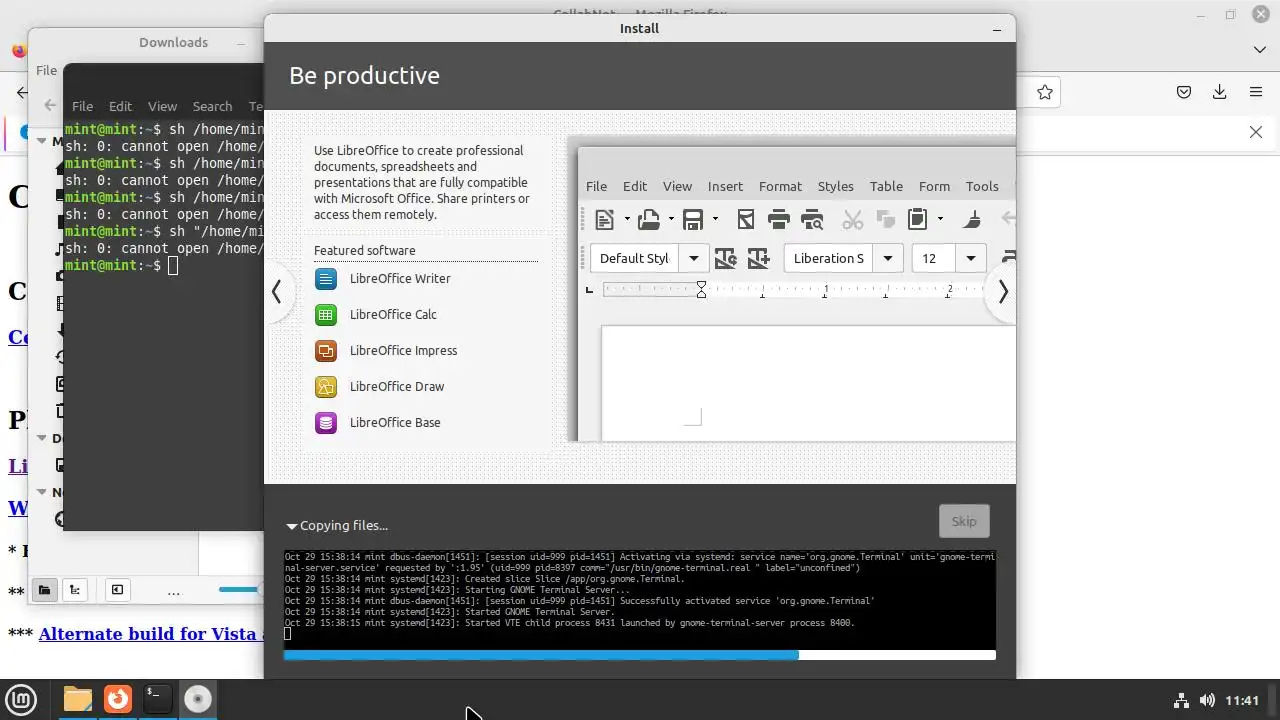Click the Save dropdown arrow in Writer preview
The width and height of the screenshot is (1280, 720).
click(x=715, y=220)
